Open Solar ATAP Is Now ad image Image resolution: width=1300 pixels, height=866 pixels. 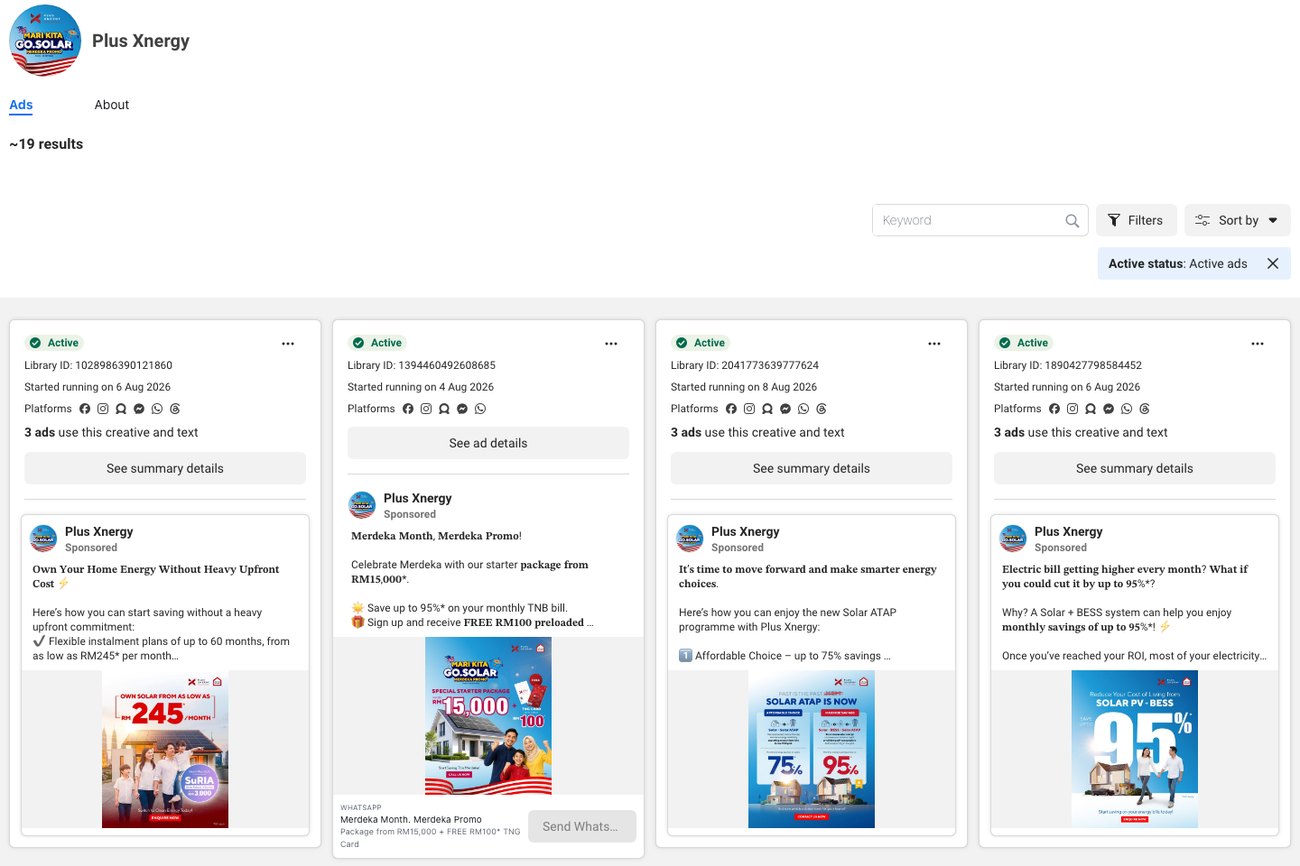tap(811, 749)
